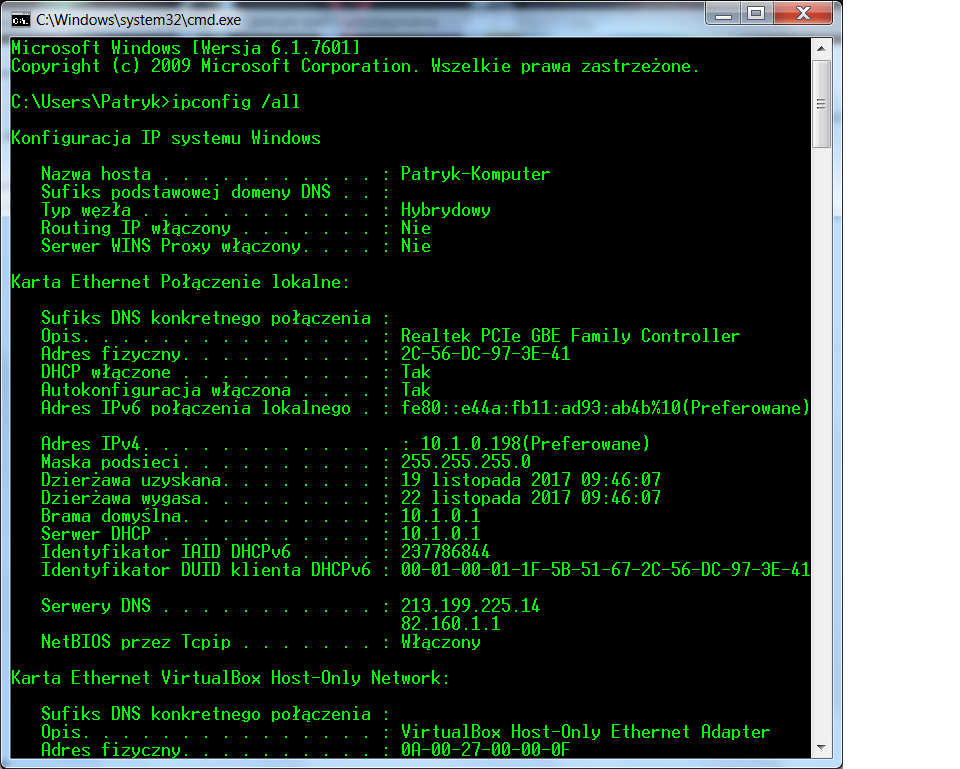Image resolution: width=960 pixels, height=769 pixels.
Task: Click physical address 2C-56-DC-97-3E-41
Action: coord(486,354)
